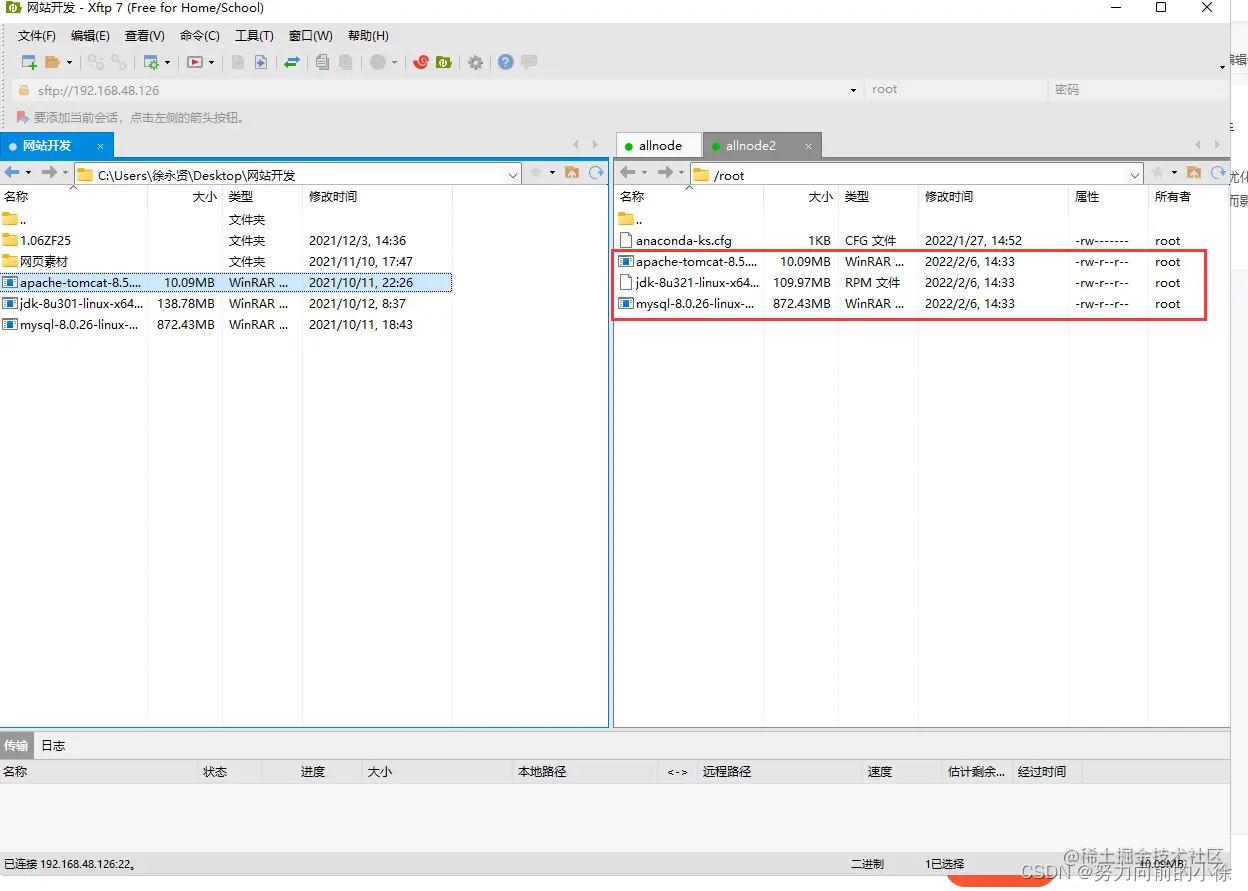This screenshot has width=1248, height=891.
Task: Open the 窗口(W) menu
Action: pyautogui.click(x=310, y=35)
